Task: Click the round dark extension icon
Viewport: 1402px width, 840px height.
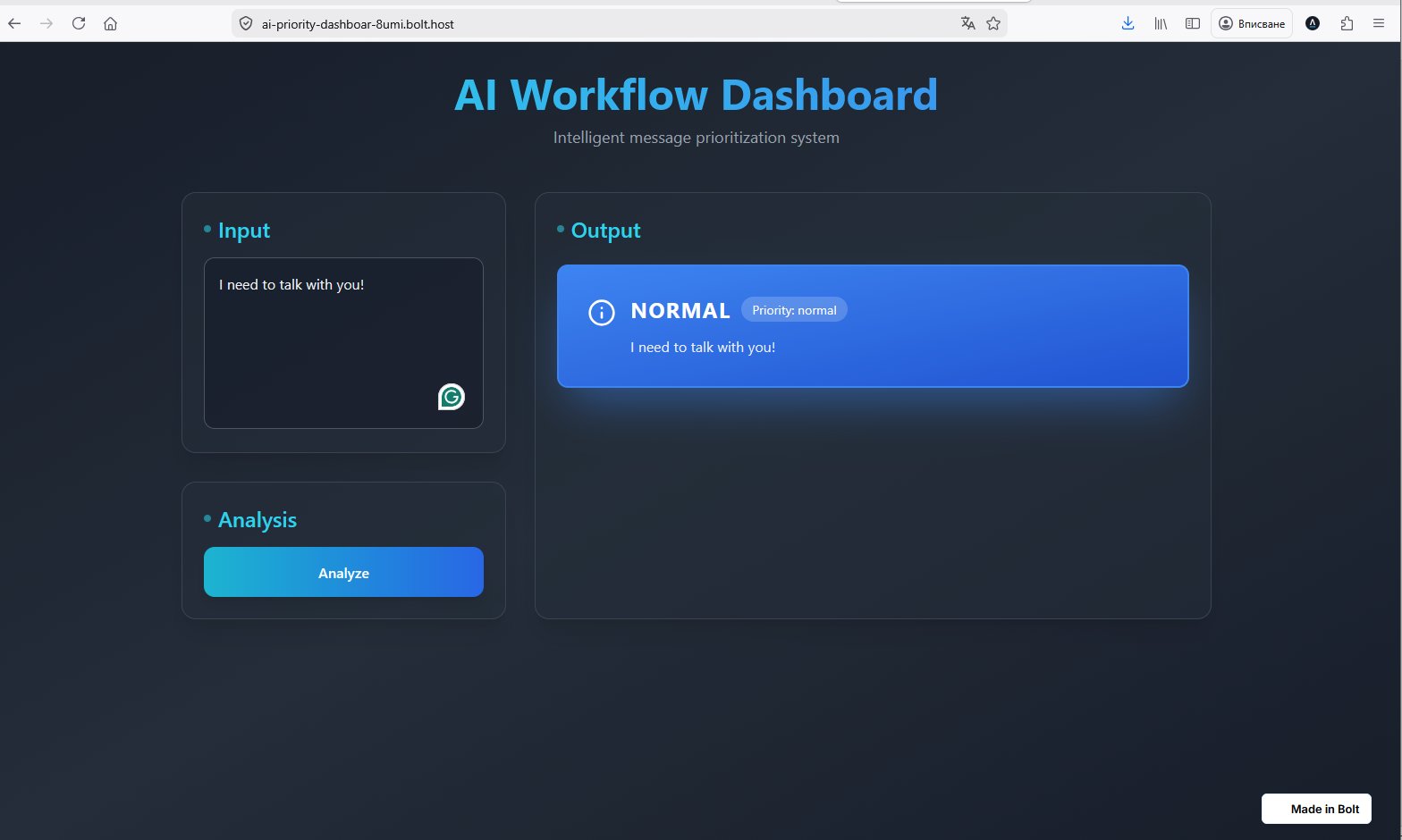Action: pyautogui.click(x=1313, y=23)
